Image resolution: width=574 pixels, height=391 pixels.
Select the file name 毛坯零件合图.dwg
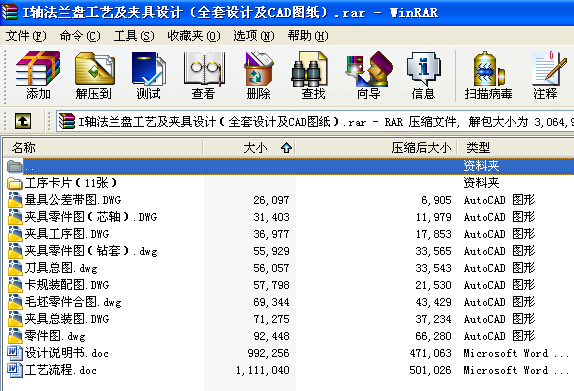(73, 302)
